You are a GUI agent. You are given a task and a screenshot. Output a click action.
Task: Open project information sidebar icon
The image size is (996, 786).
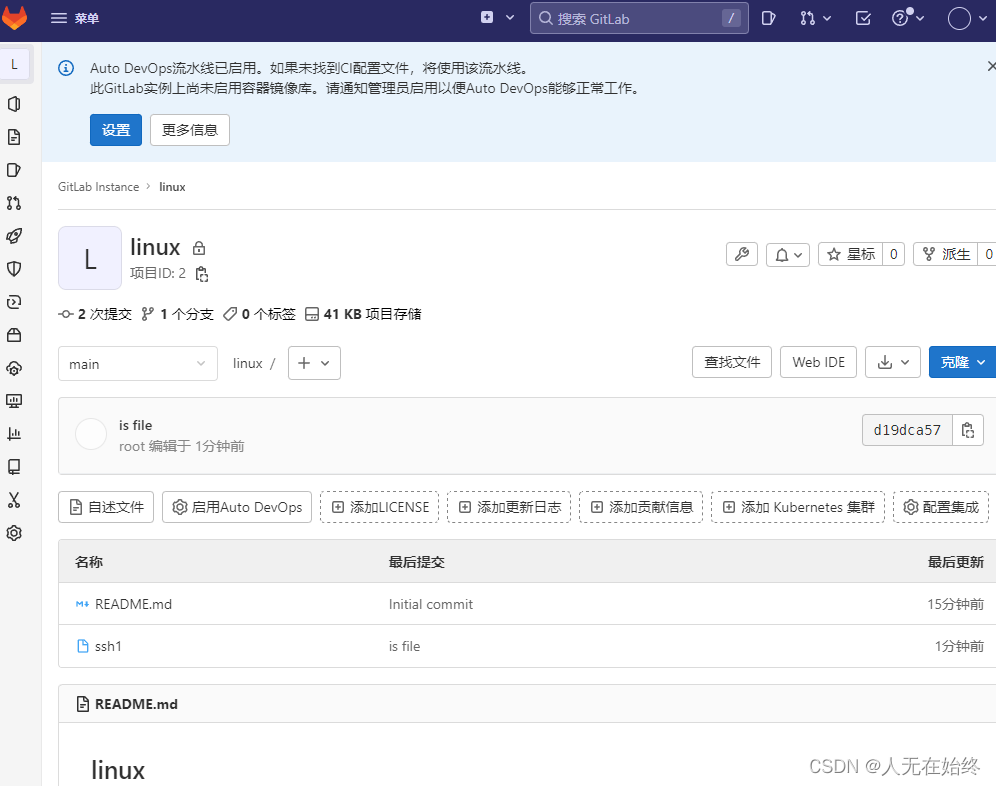pyautogui.click(x=14, y=104)
